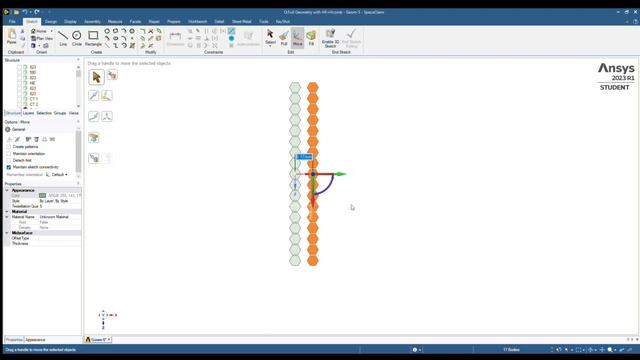Open the Remember orientation Default dropdown

tap(60, 175)
